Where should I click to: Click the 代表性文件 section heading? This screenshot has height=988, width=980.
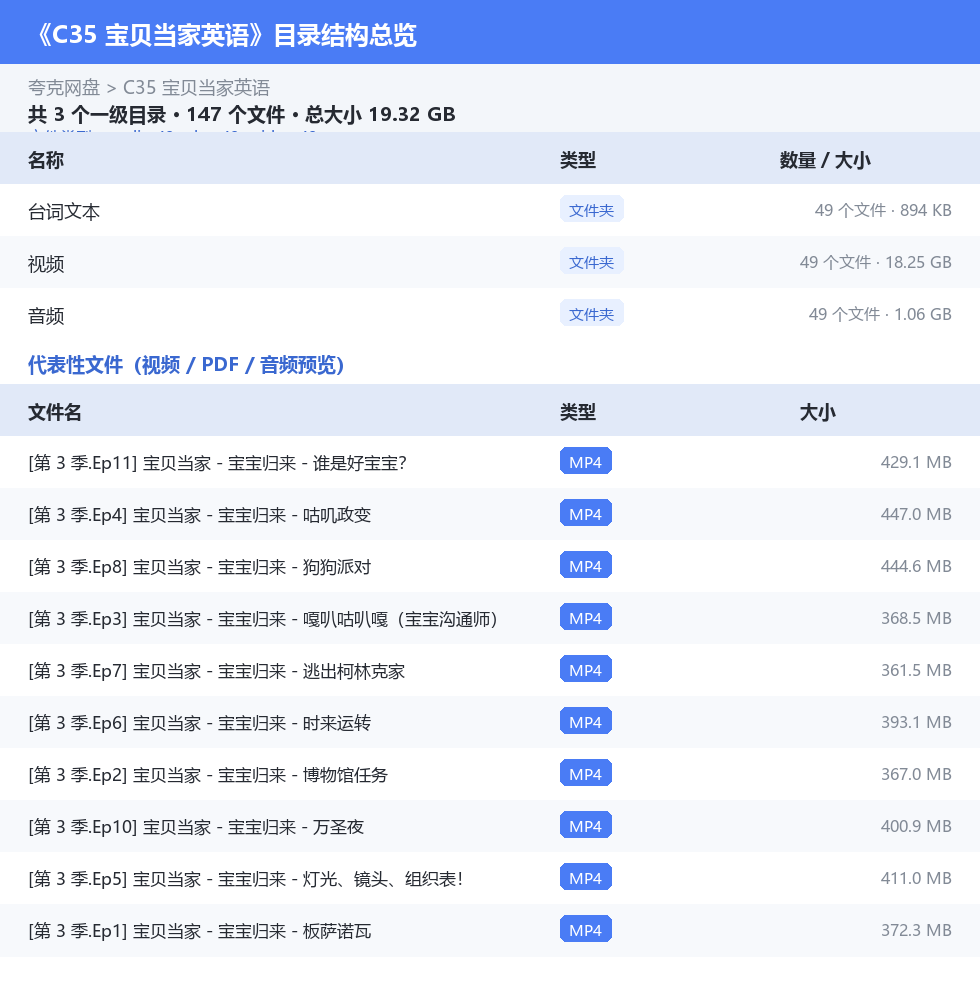click(186, 365)
